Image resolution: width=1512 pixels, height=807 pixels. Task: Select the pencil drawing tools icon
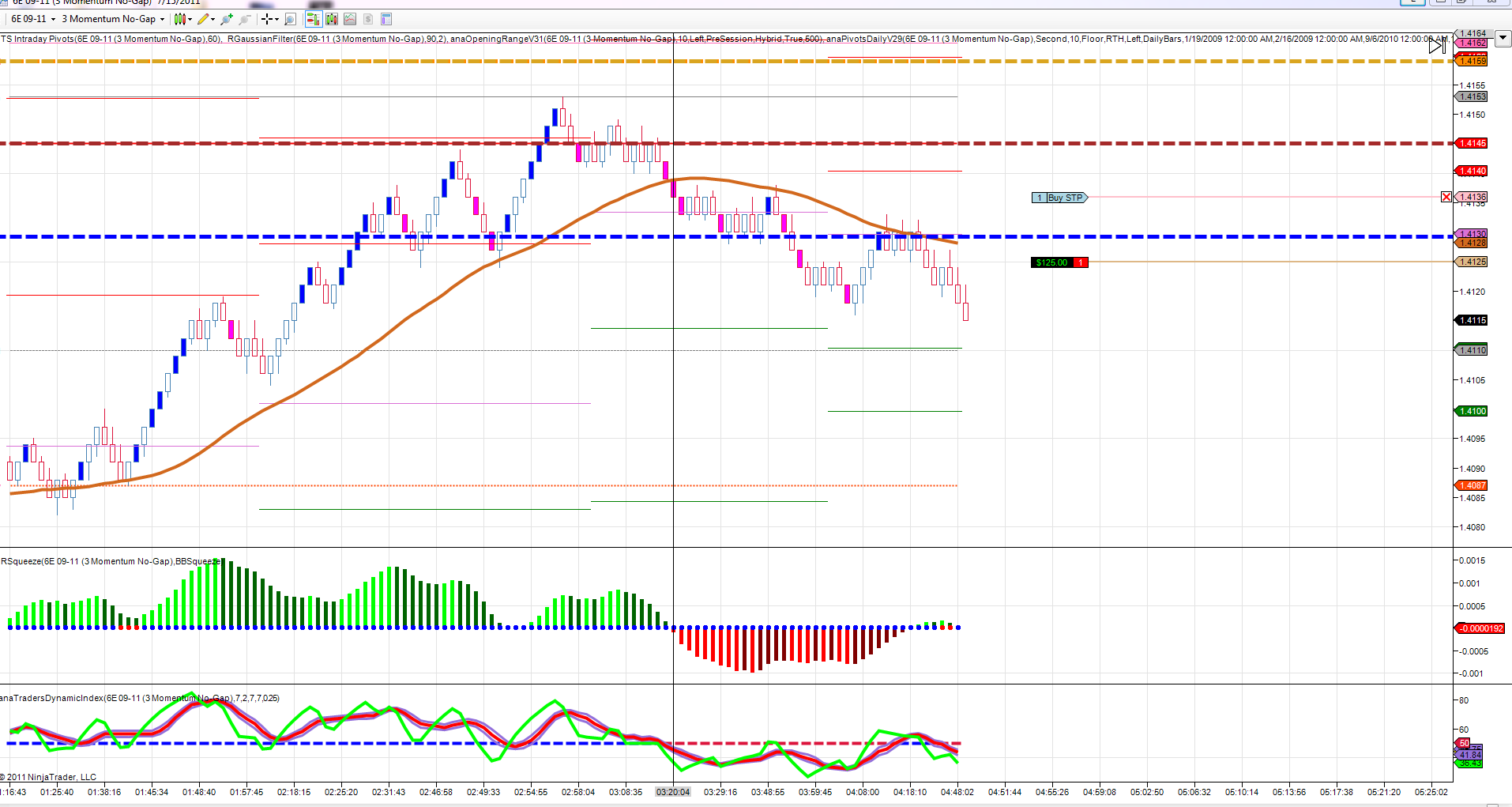(203, 19)
